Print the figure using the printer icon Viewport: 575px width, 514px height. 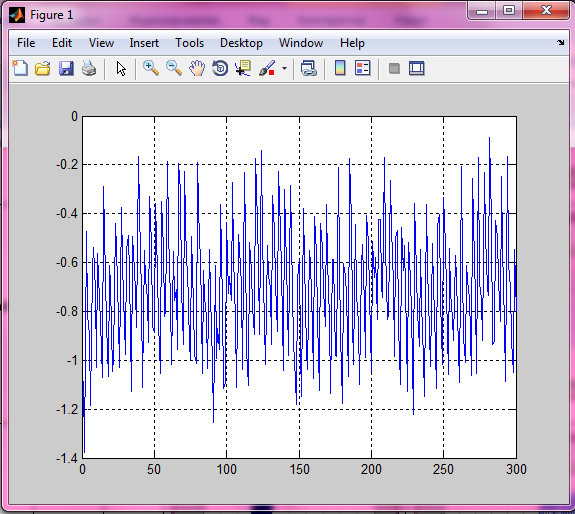(x=89, y=68)
